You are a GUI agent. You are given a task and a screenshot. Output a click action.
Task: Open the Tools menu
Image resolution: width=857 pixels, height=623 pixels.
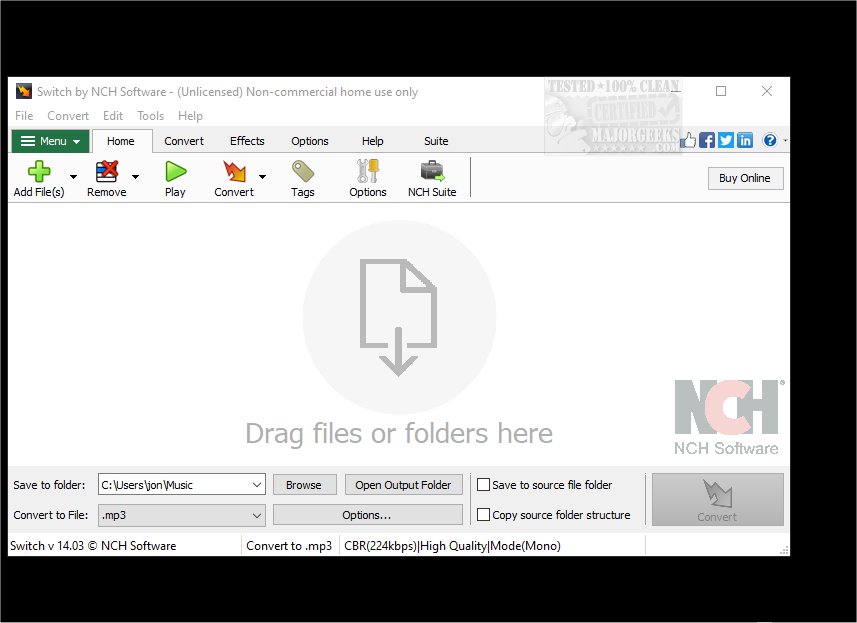pyautogui.click(x=150, y=116)
